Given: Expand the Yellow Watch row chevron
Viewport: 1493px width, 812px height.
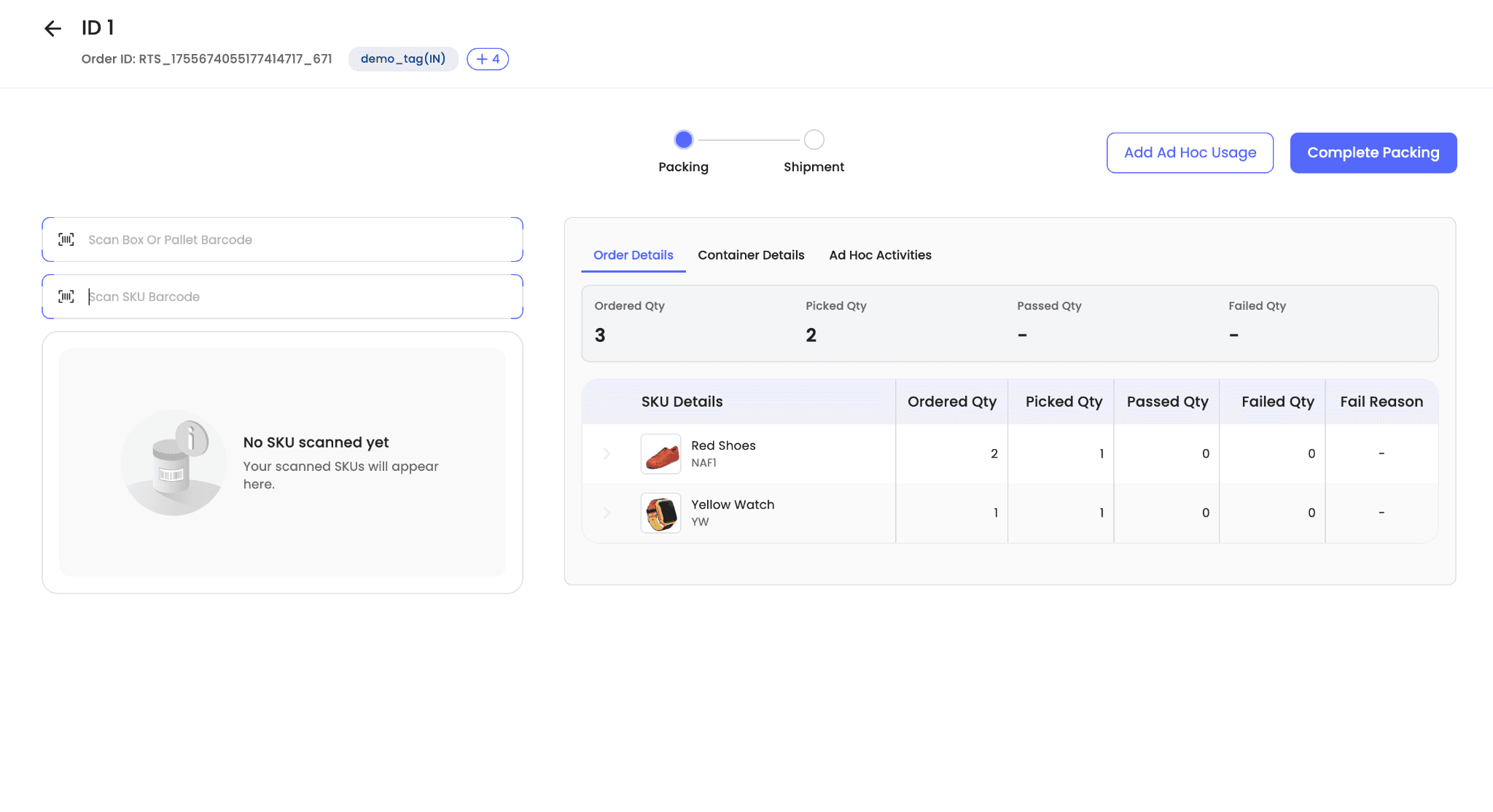Looking at the screenshot, I should (607, 513).
